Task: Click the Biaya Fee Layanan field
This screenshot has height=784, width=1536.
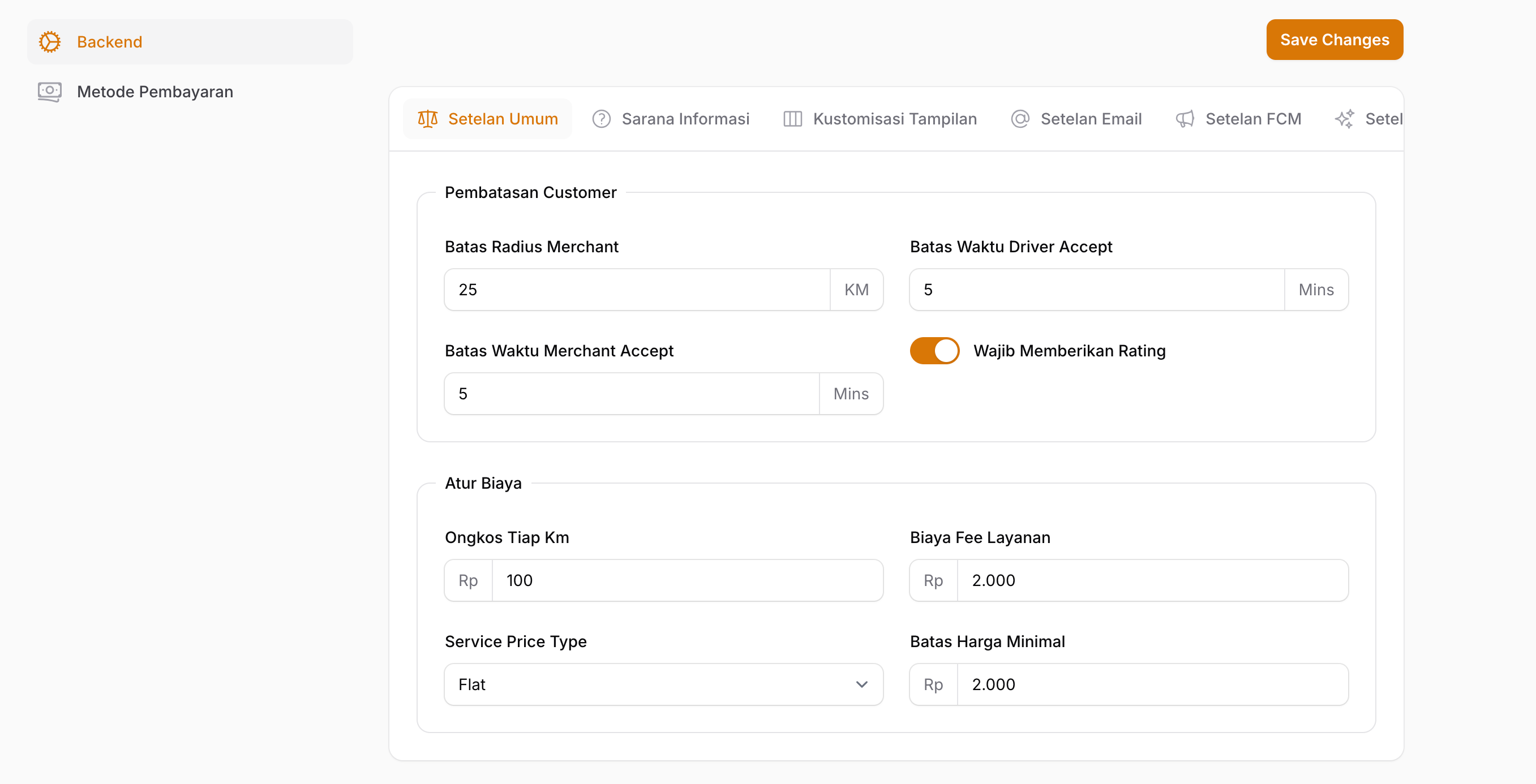Action: (x=1151, y=580)
